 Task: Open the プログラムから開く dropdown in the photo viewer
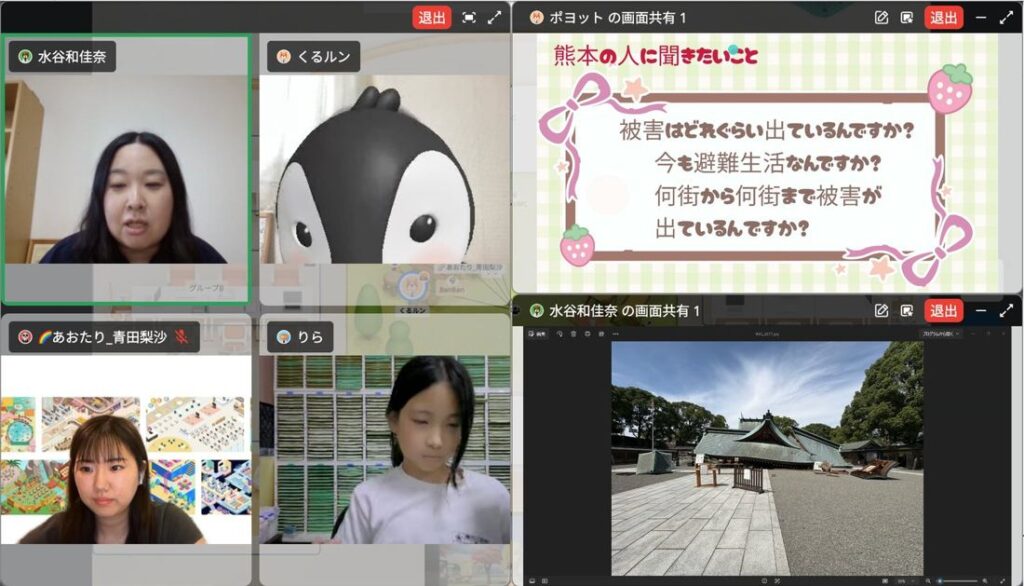(x=940, y=333)
